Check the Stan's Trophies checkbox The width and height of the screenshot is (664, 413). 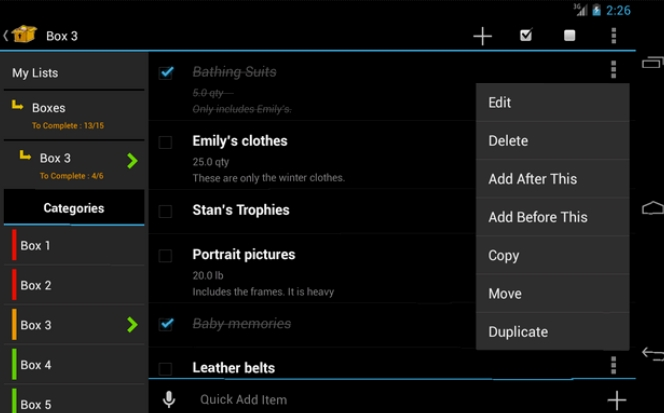165,211
